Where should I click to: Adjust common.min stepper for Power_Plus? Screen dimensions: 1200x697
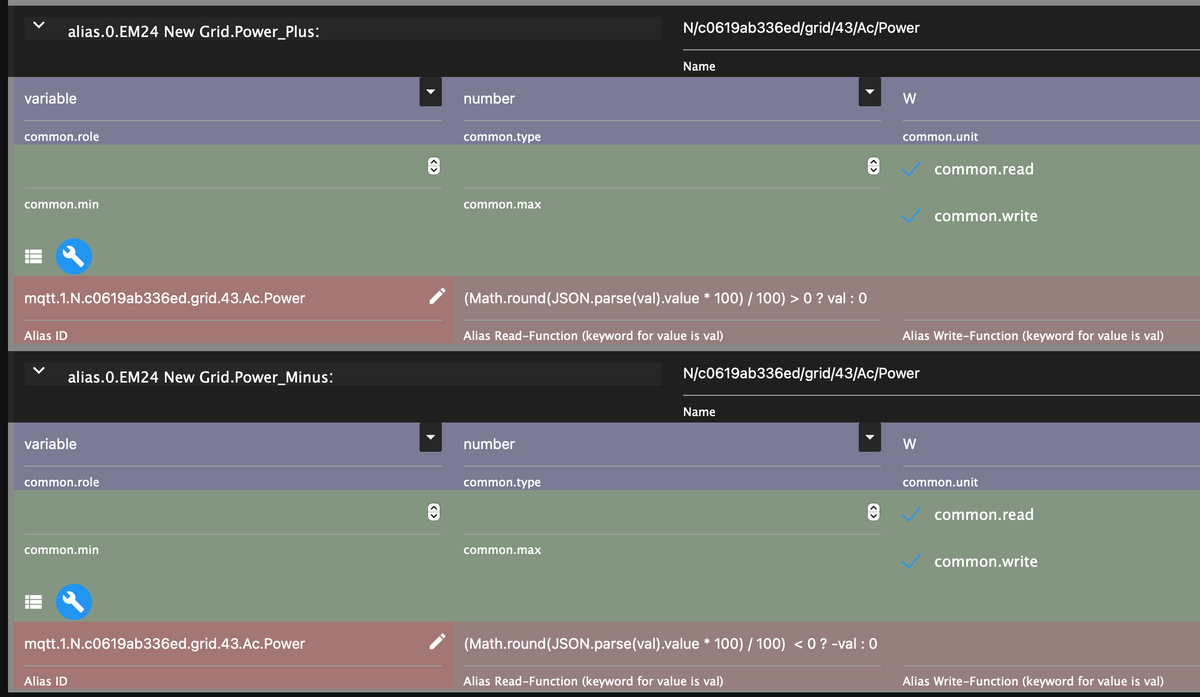(433, 167)
